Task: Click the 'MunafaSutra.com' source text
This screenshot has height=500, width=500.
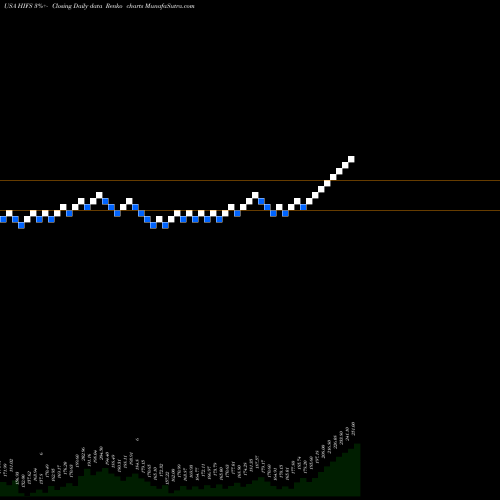Action: pos(169,6)
